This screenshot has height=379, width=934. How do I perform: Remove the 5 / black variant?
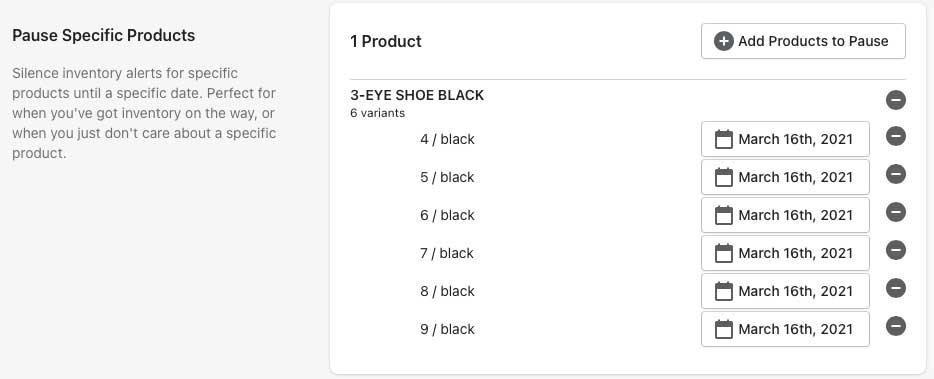tap(896, 174)
